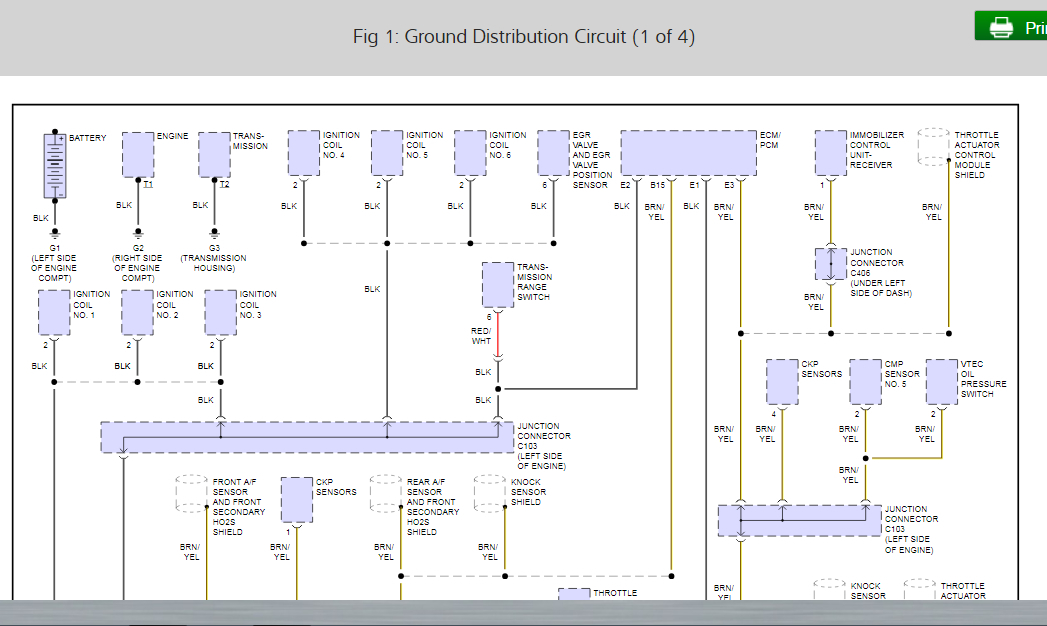
Task: Select the Transmission component box
Action: pyautogui.click(x=214, y=153)
